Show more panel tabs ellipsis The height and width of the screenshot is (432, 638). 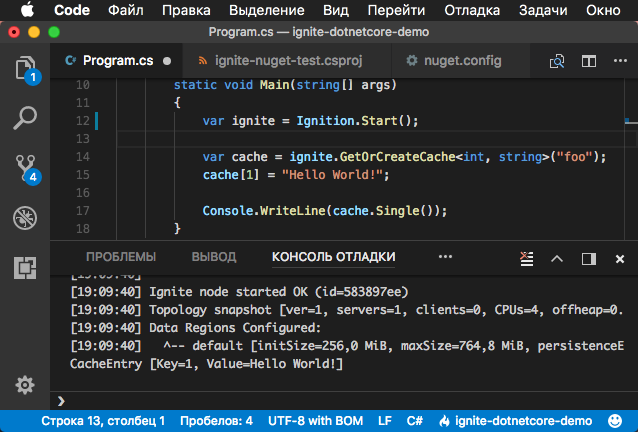click(445, 257)
